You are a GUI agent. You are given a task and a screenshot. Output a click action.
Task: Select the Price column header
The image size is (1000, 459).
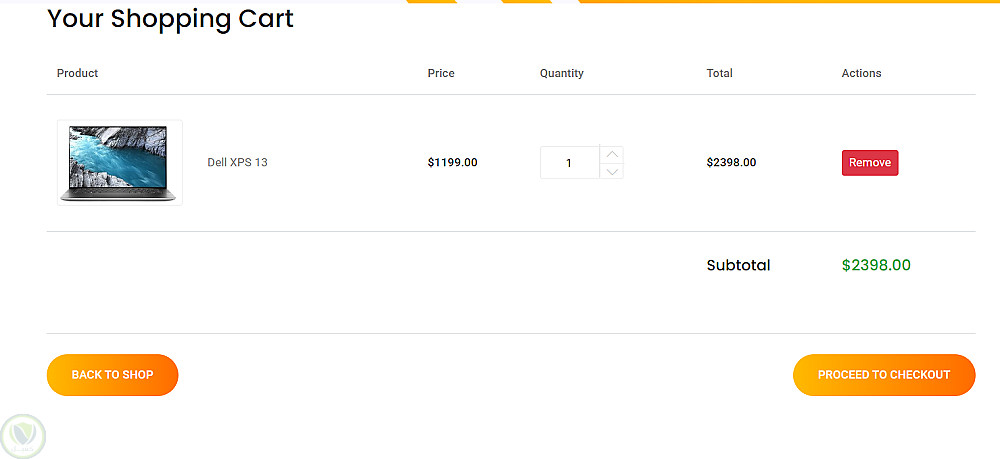pos(440,73)
